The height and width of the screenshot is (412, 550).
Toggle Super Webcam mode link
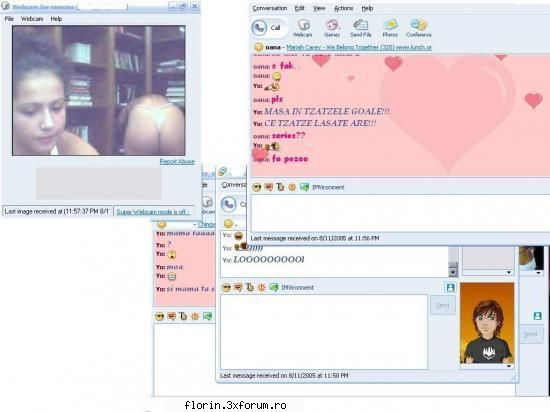[153, 211]
